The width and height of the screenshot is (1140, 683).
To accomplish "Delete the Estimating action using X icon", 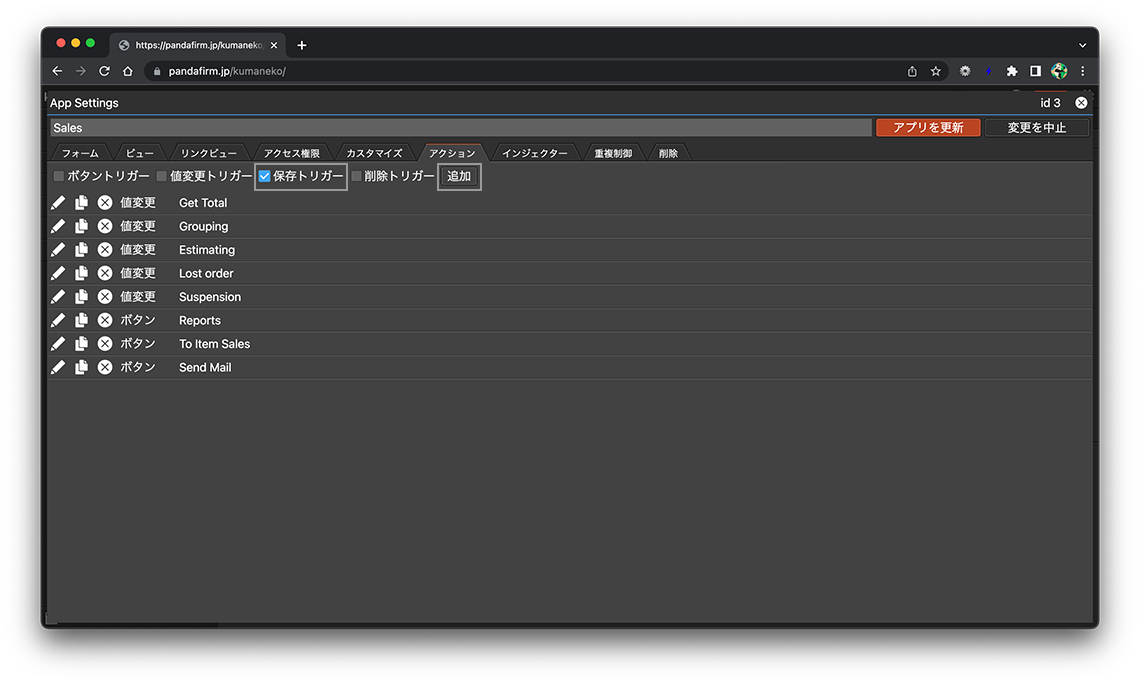I will 104,250.
